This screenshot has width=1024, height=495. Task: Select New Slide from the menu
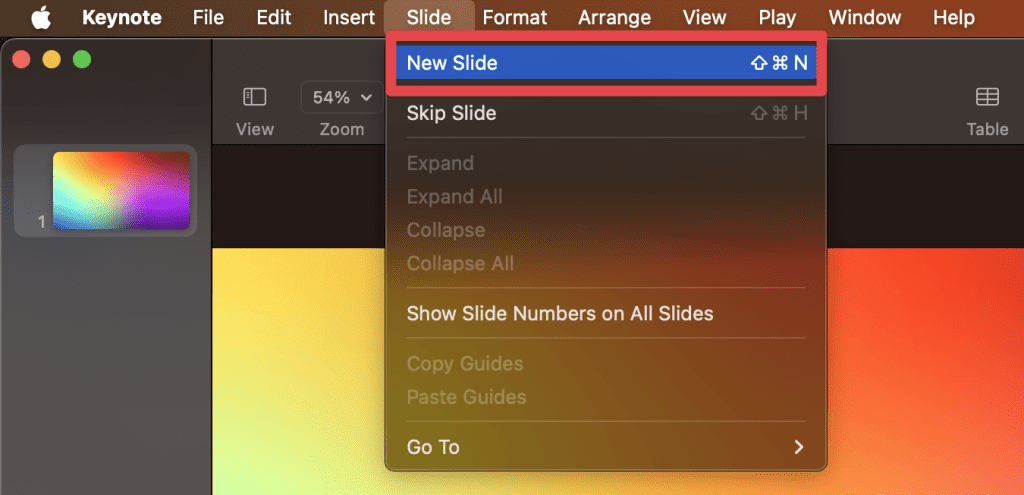(606, 63)
